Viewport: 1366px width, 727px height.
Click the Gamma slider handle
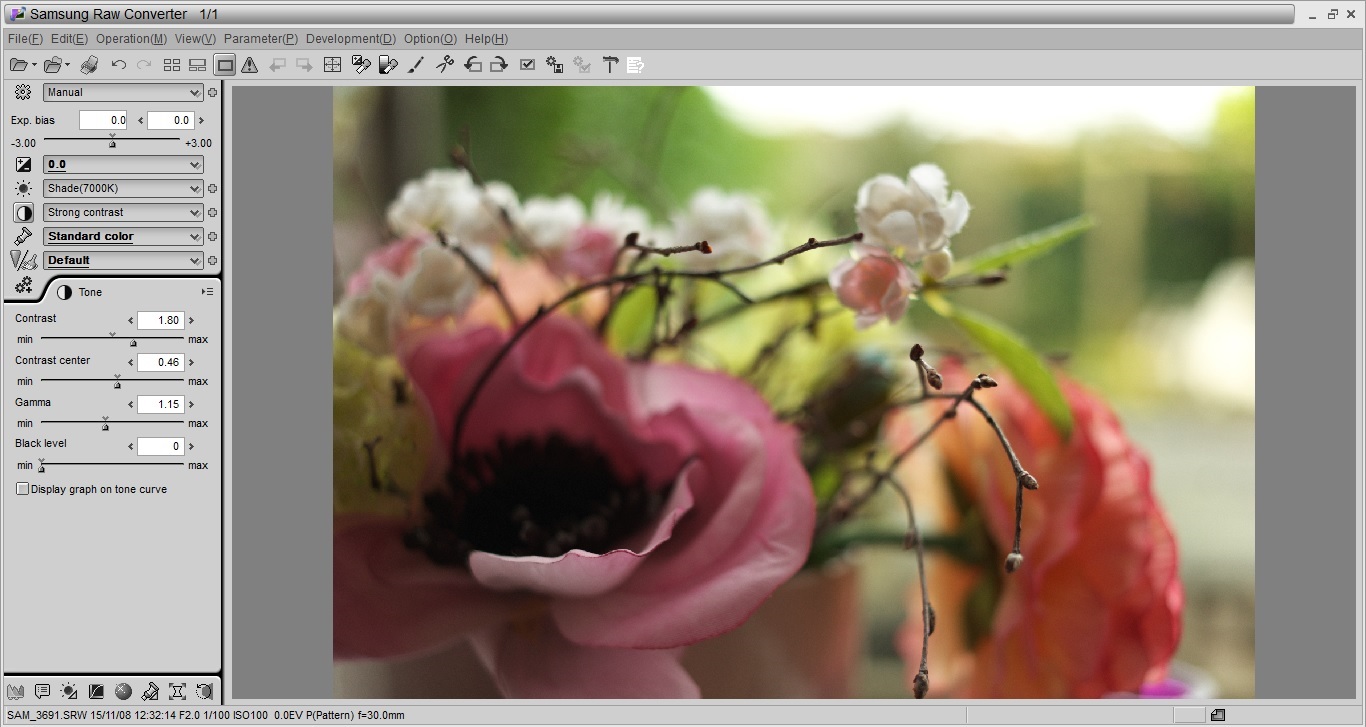point(105,426)
